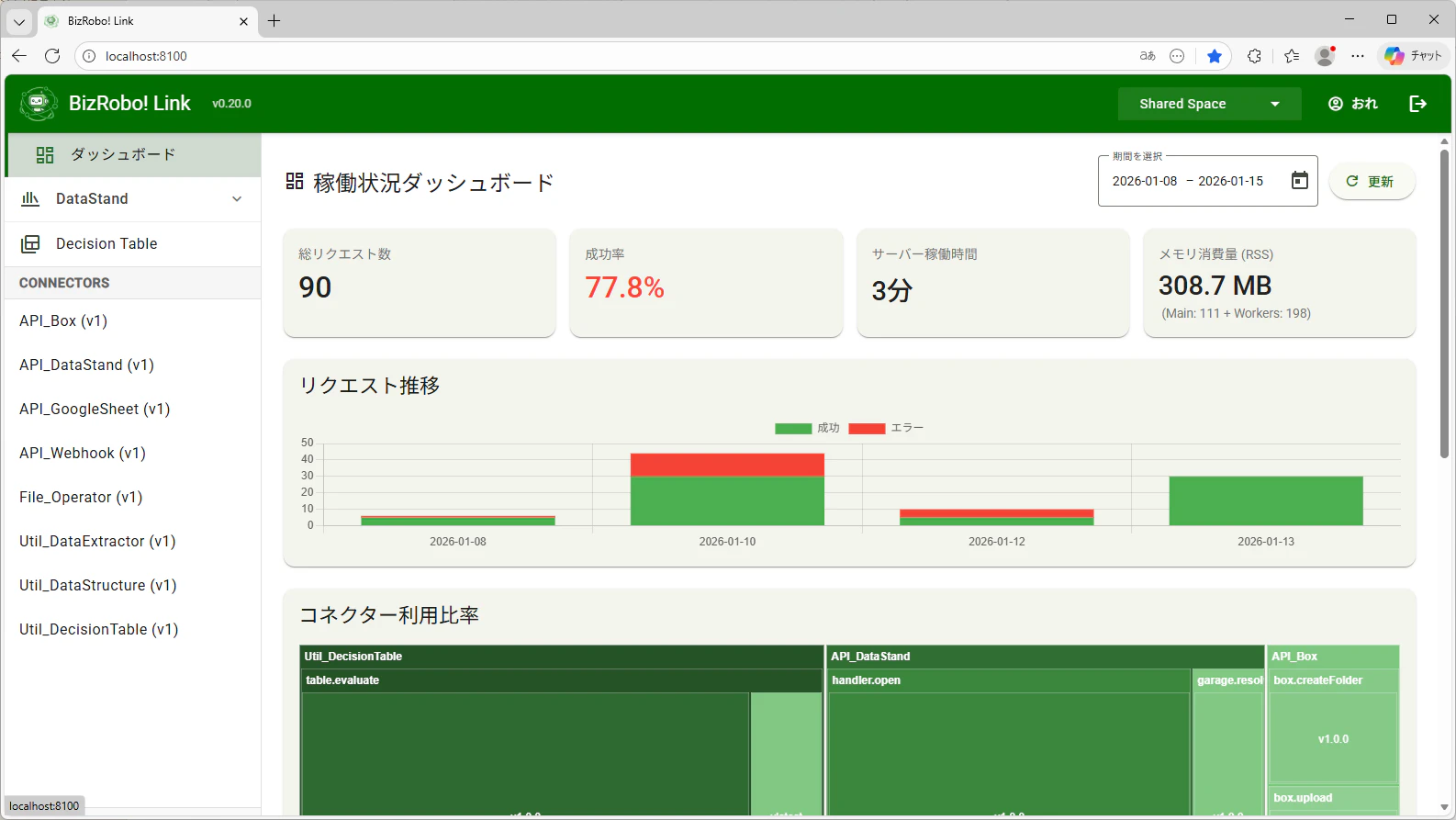Open the calendar date picker icon
Image resolution: width=1456 pixels, height=820 pixels.
tap(1299, 180)
